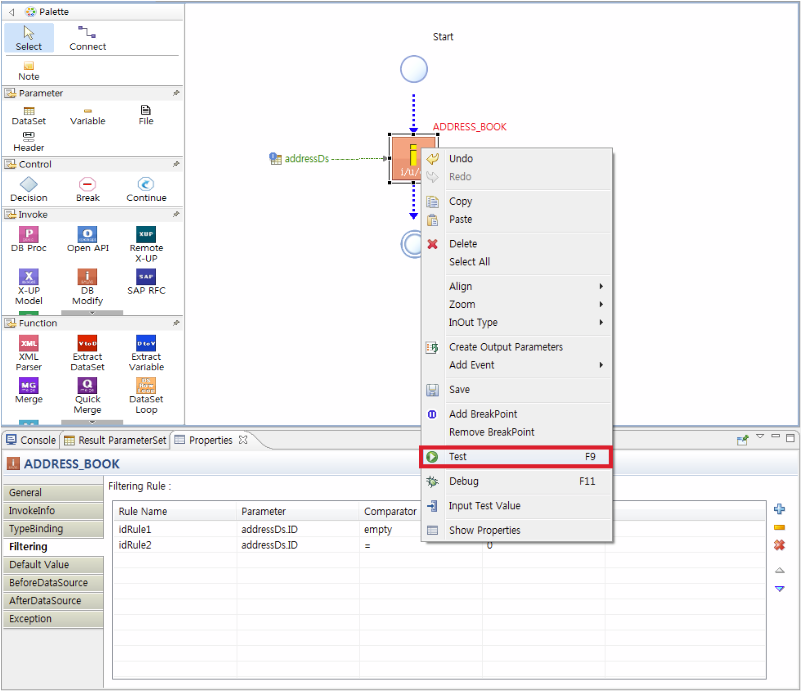Choose Select All in context menu
Screen dimensions: 802x692
click(x=516, y=262)
